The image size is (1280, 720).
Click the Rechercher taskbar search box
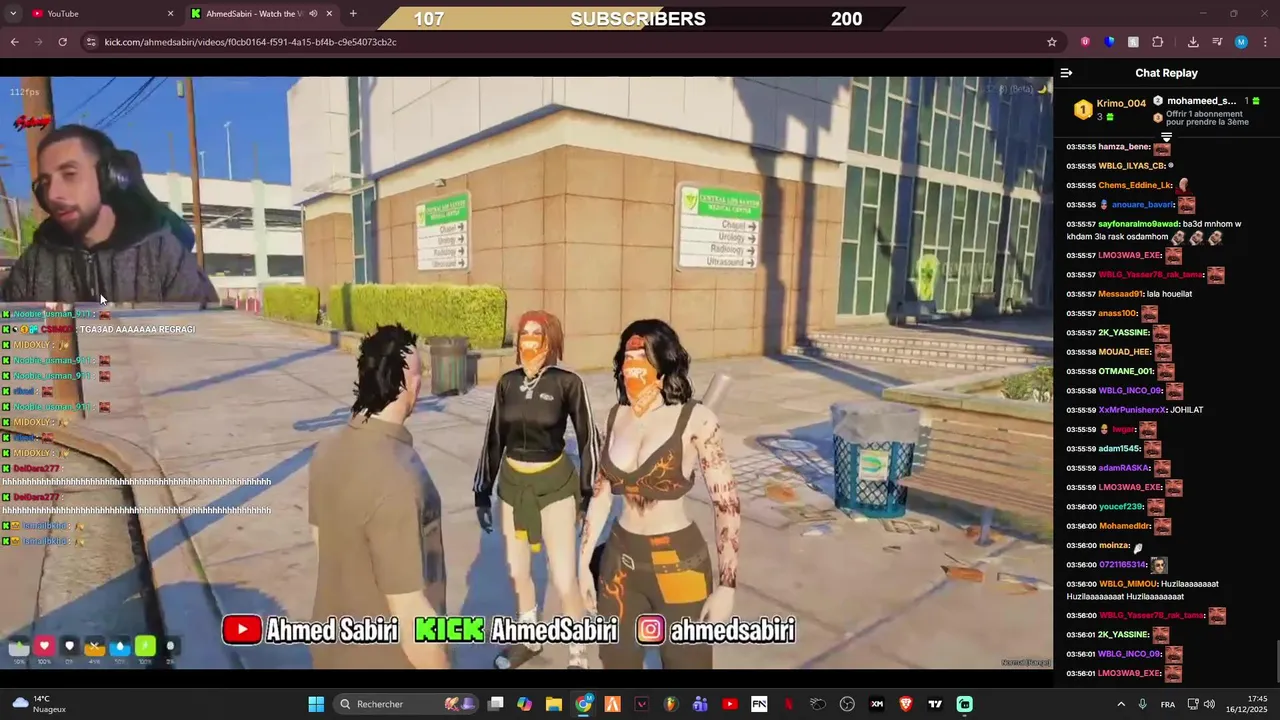[x=407, y=704]
